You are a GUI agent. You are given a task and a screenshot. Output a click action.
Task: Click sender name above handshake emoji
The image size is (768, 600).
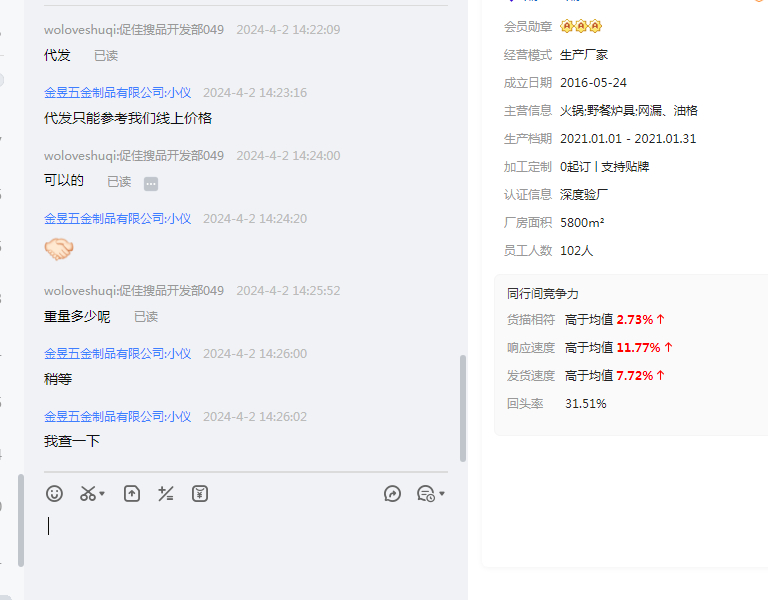click(117, 218)
